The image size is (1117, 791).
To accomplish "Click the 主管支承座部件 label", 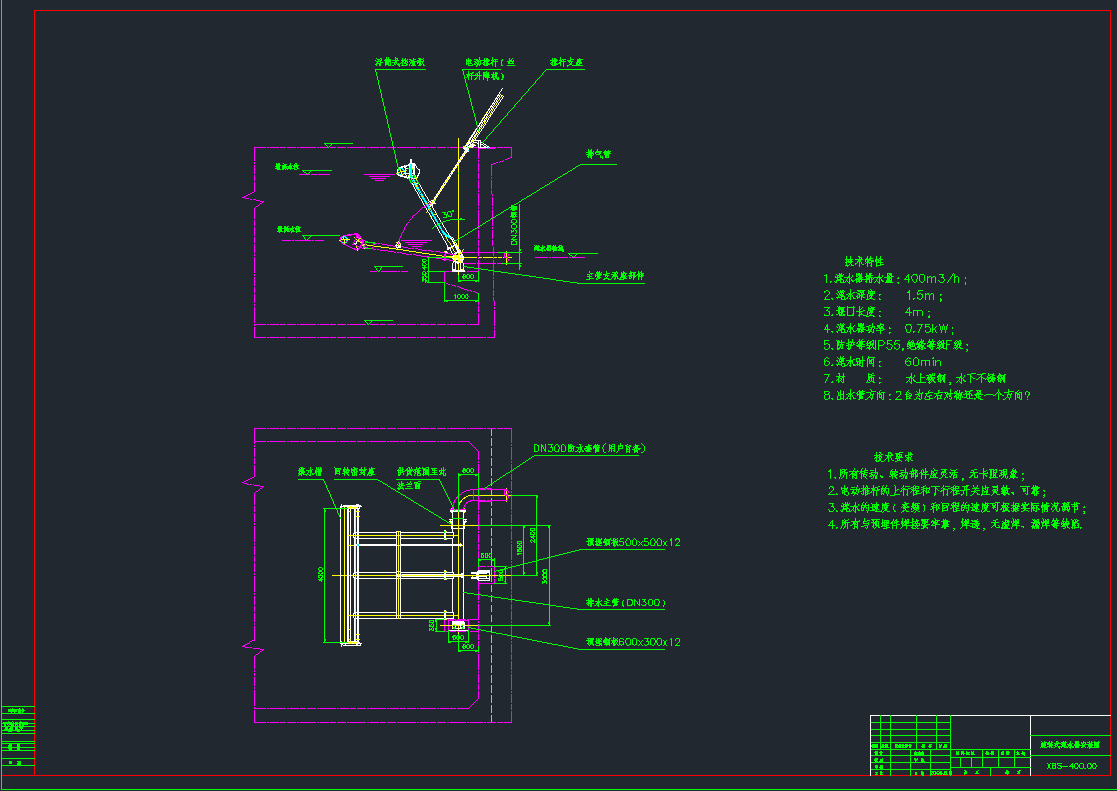I will point(615,274).
